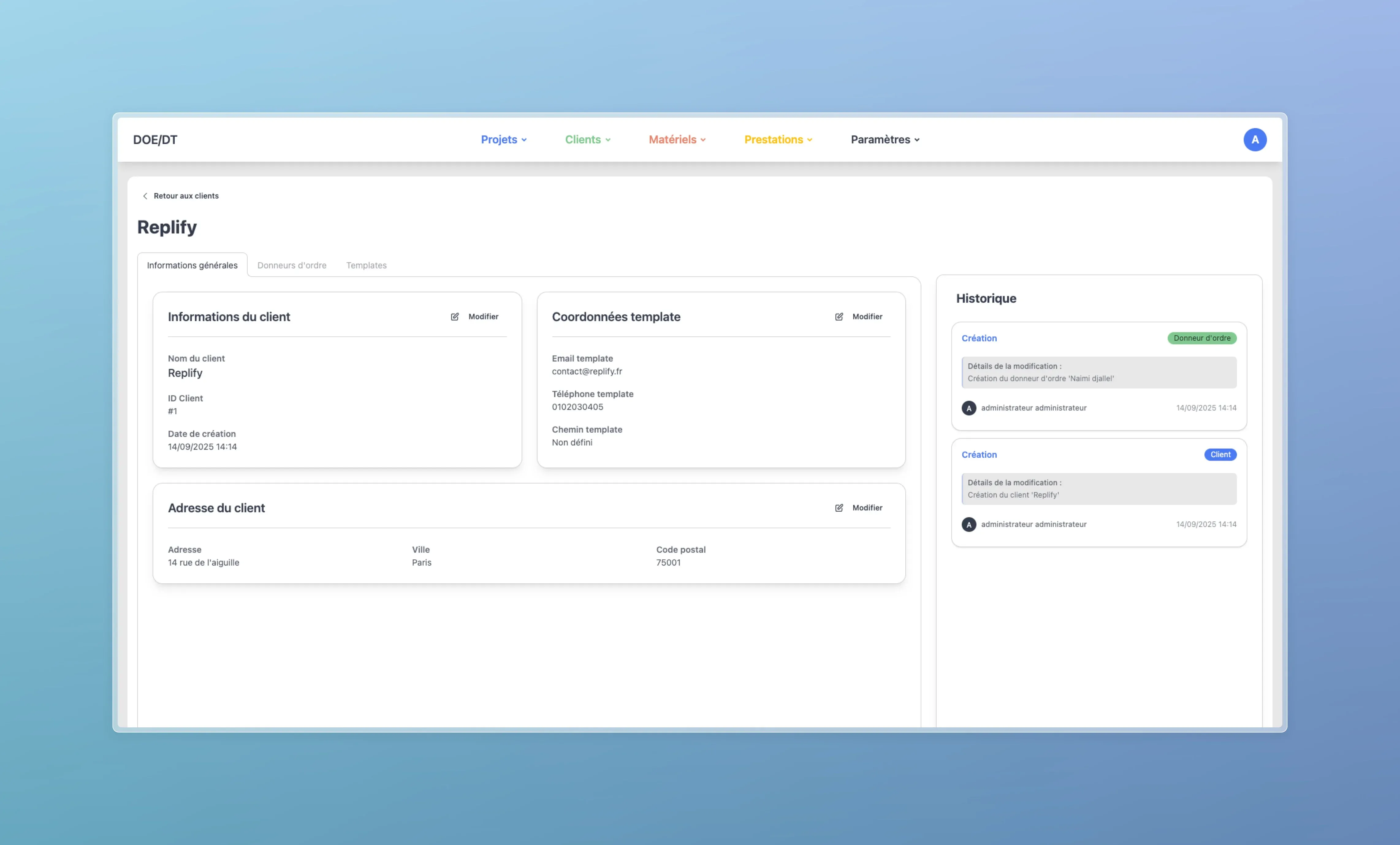Open the Templates tab
Viewport: 1400px width, 845px height.
coord(366,265)
